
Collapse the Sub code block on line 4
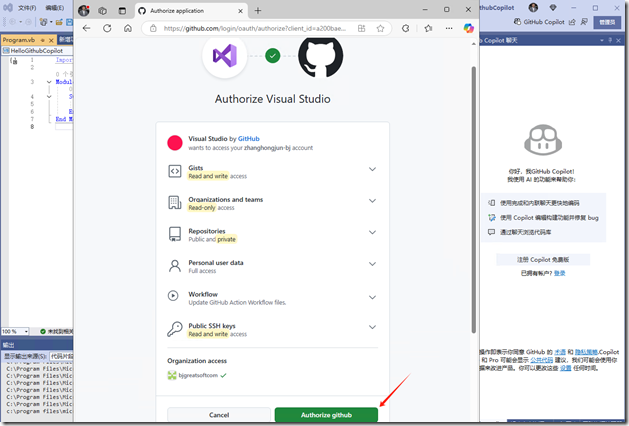tap(49, 97)
